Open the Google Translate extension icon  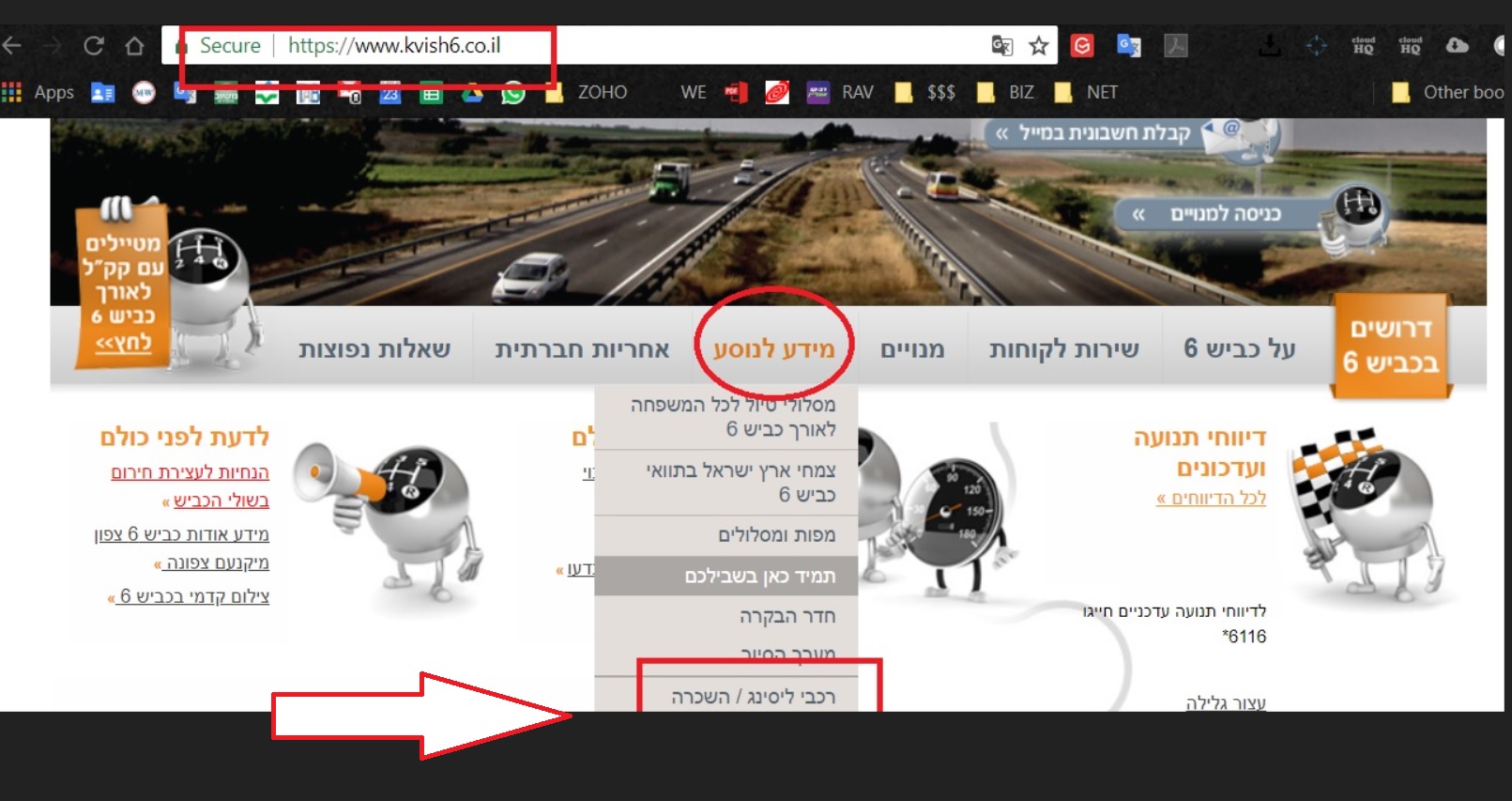[x=1128, y=45]
